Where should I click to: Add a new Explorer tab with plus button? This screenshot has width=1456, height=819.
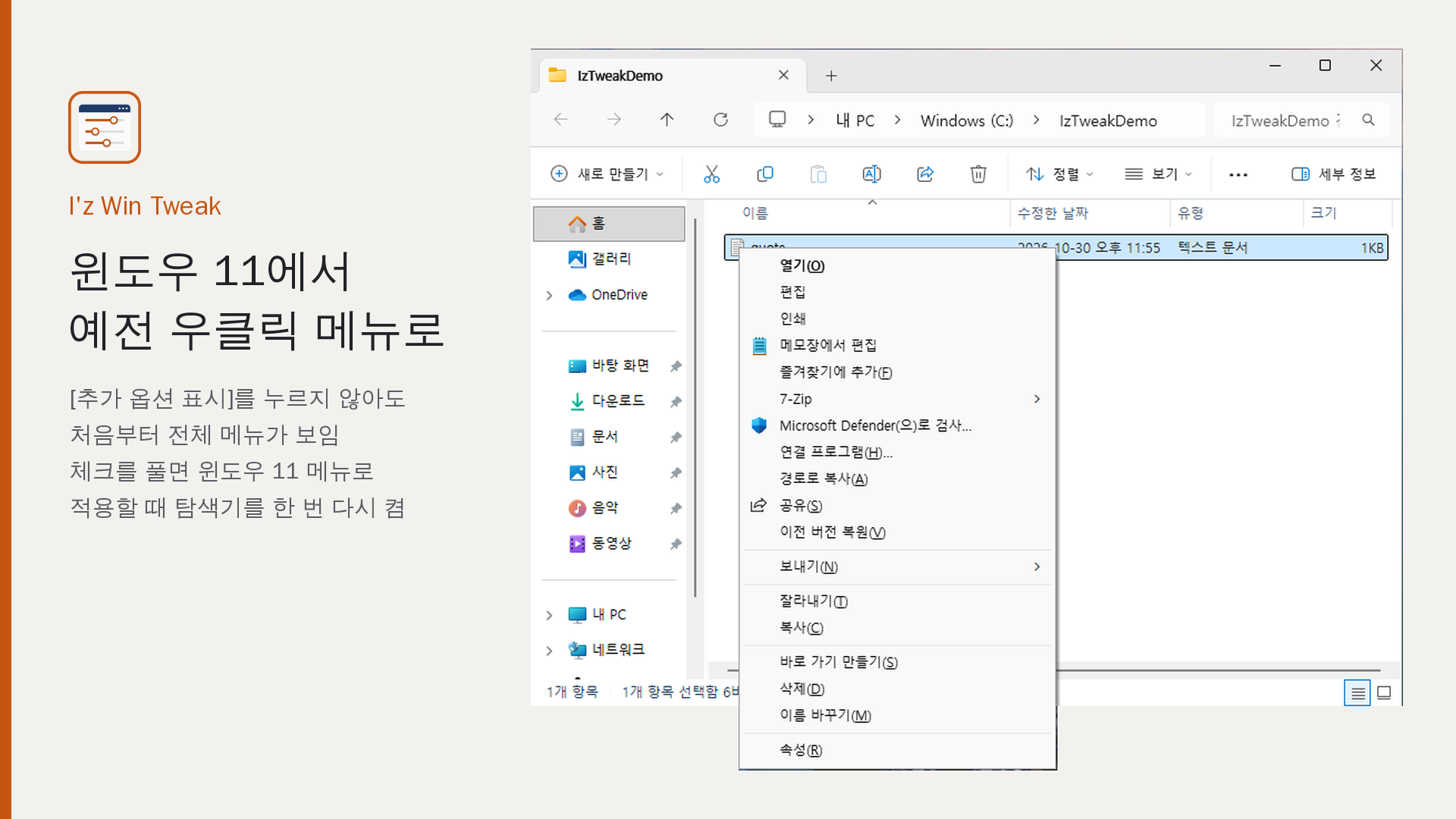pos(831,76)
